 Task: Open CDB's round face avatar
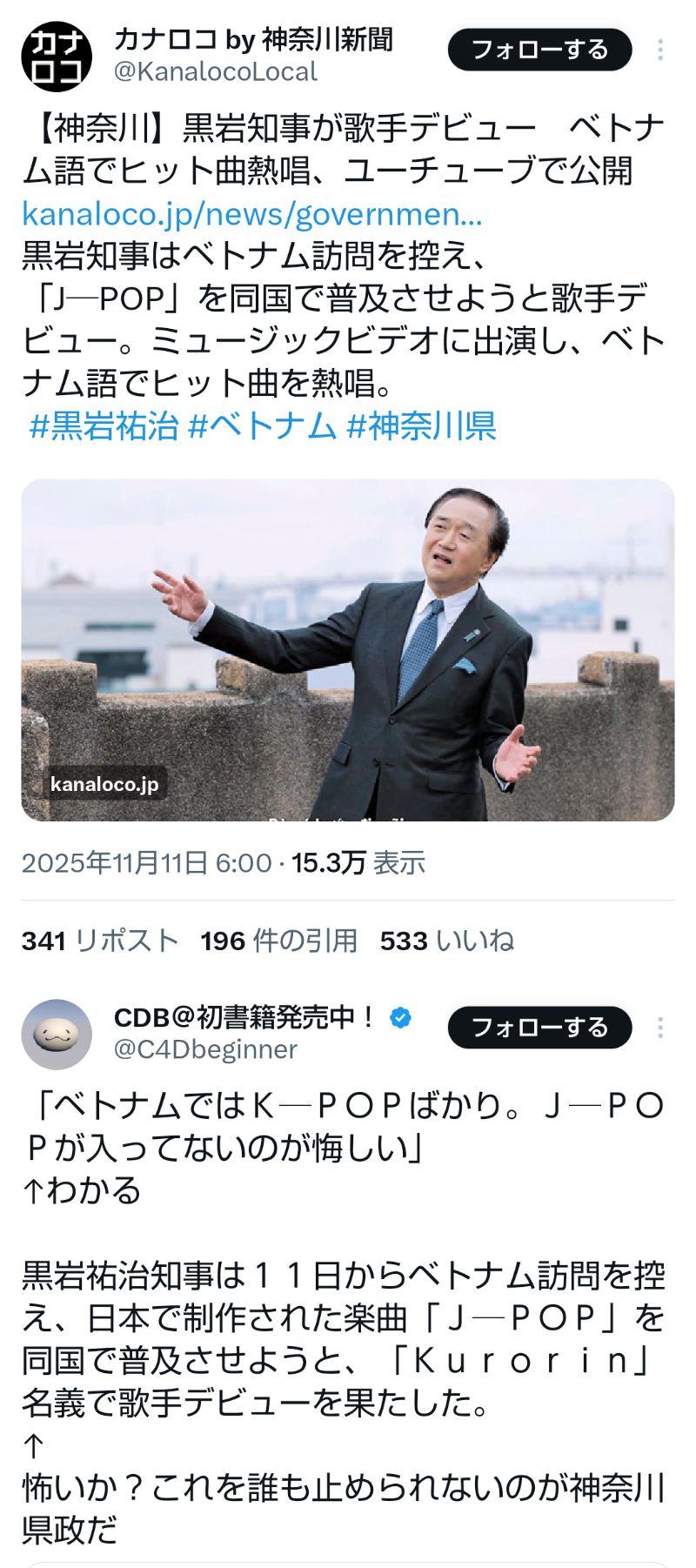point(57,1035)
